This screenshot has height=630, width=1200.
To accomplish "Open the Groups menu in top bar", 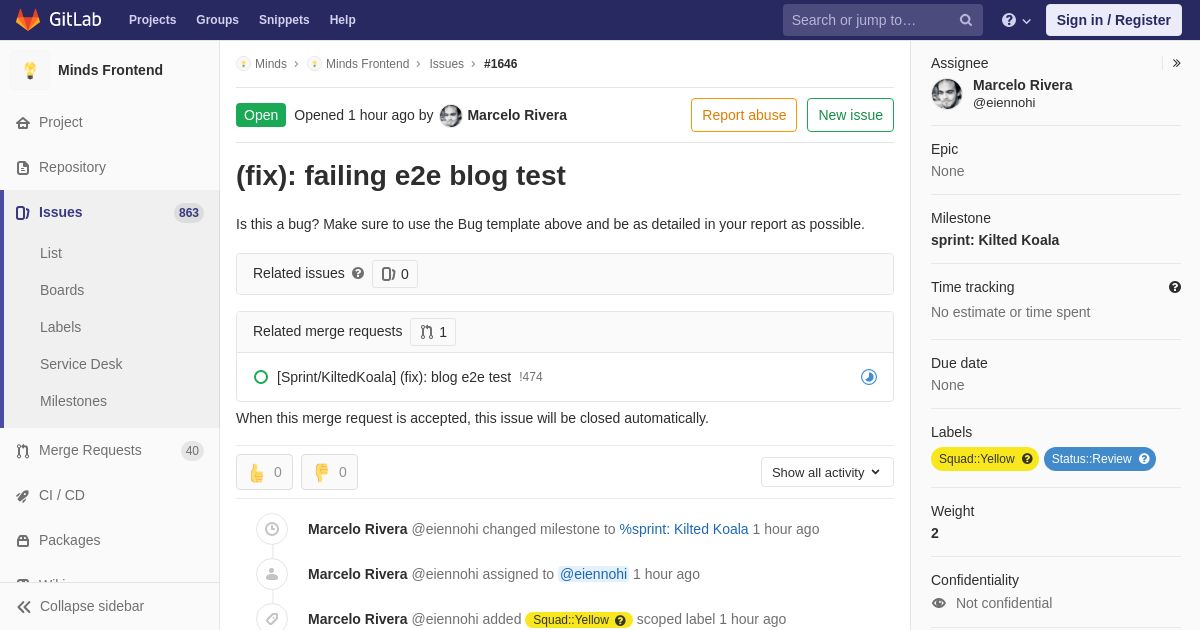I will pyautogui.click(x=217, y=20).
